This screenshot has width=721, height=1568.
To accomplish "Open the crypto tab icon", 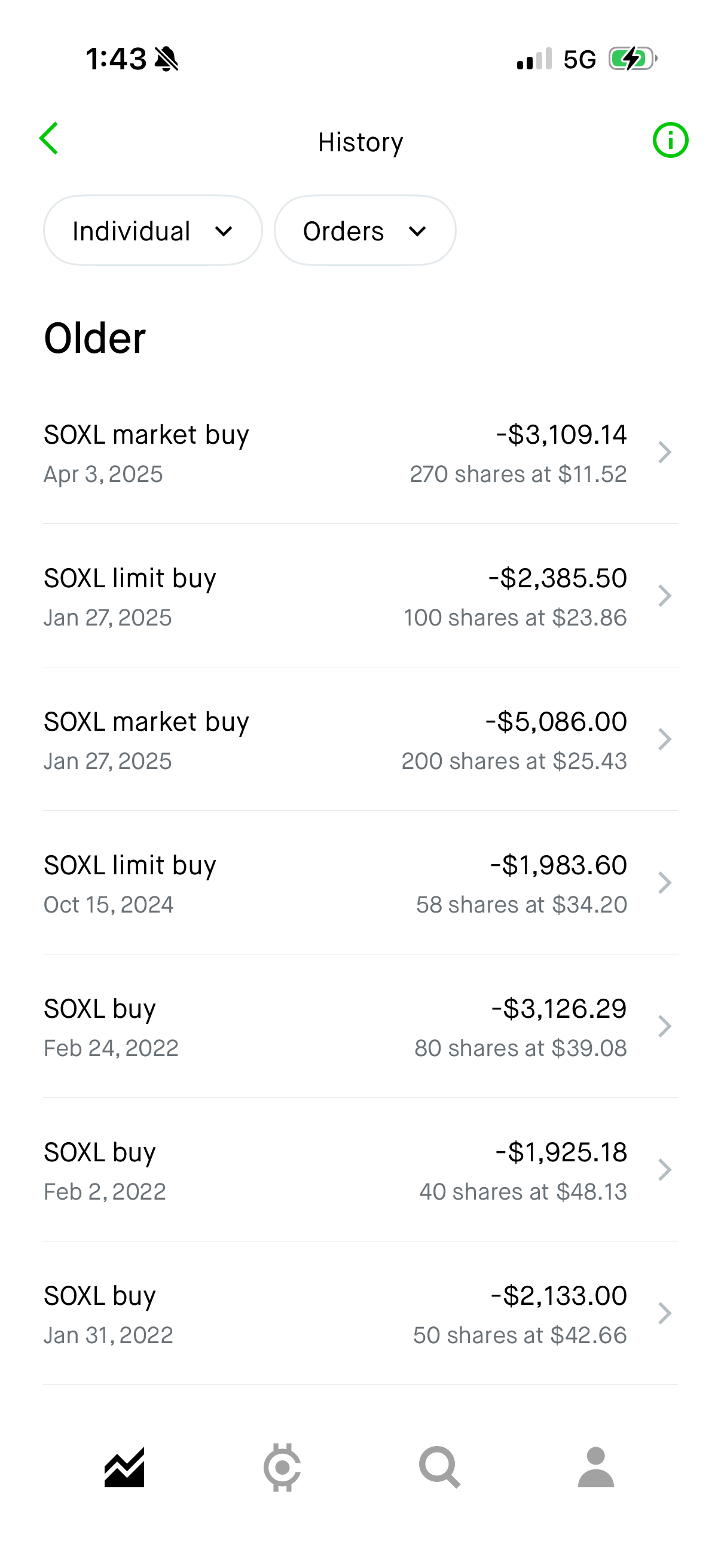I will click(x=282, y=1467).
